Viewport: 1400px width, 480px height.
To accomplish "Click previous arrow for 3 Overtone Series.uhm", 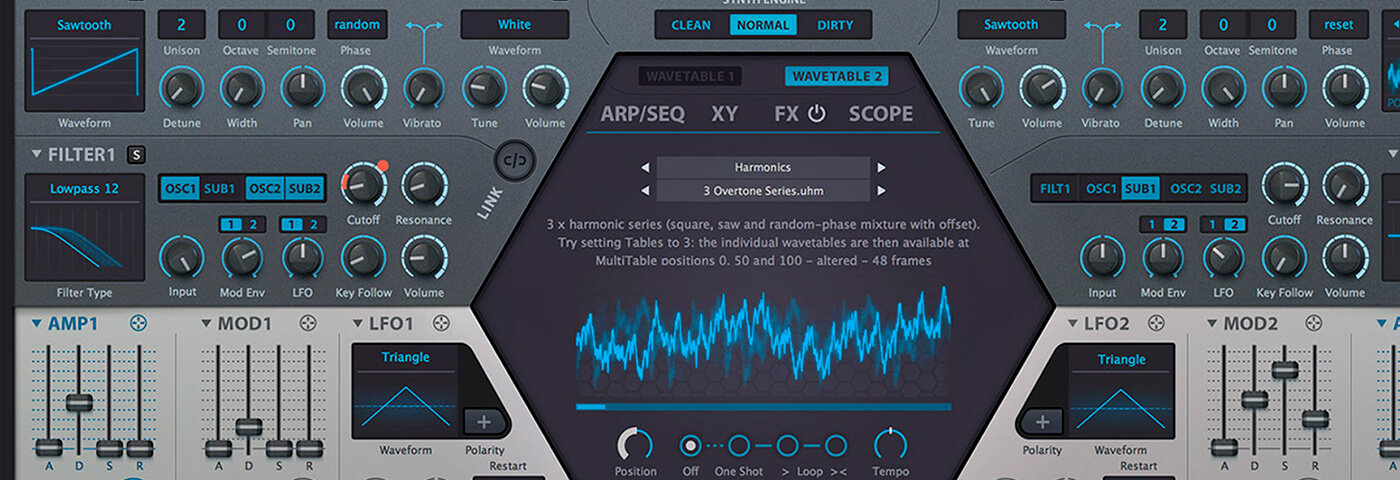I will [x=645, y=191].
